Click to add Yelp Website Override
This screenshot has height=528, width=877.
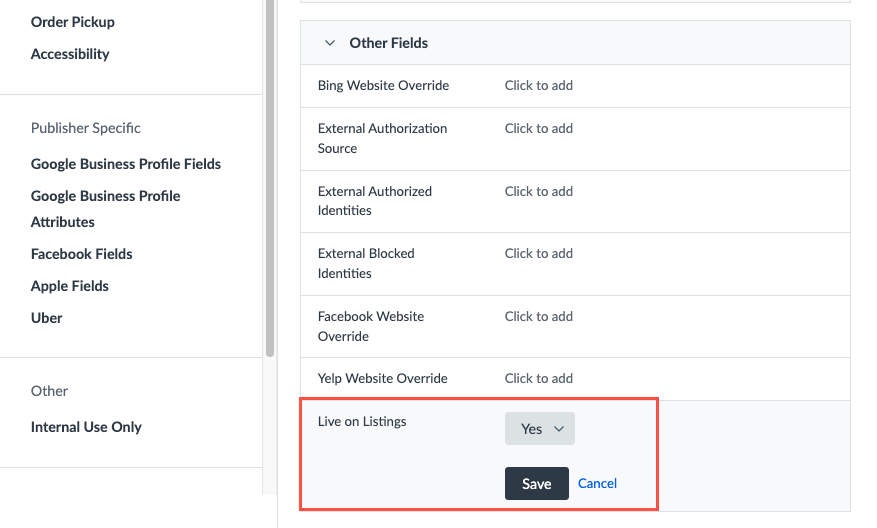click(x=539, y=379)
